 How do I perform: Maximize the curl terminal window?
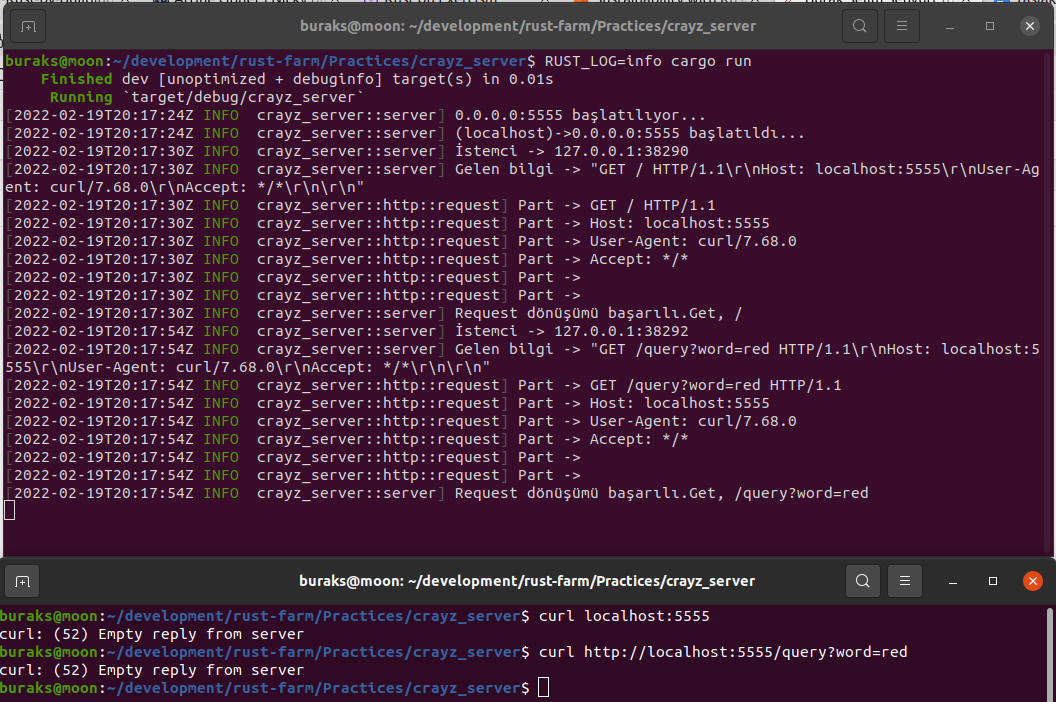(x=993, y=580)
